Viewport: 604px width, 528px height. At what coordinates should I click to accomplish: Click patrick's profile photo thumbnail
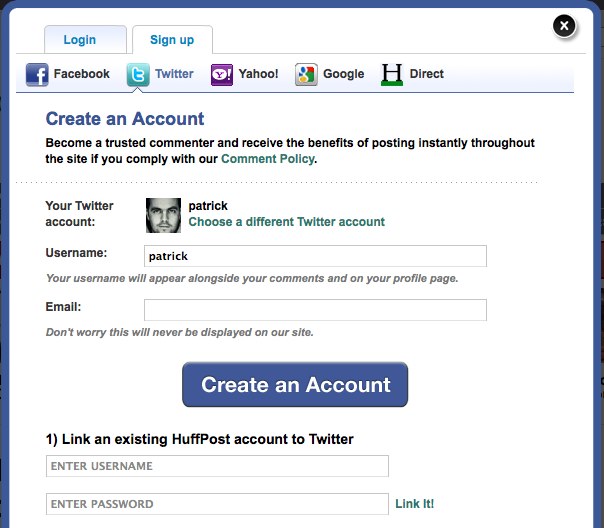click(x=163, y=215)
